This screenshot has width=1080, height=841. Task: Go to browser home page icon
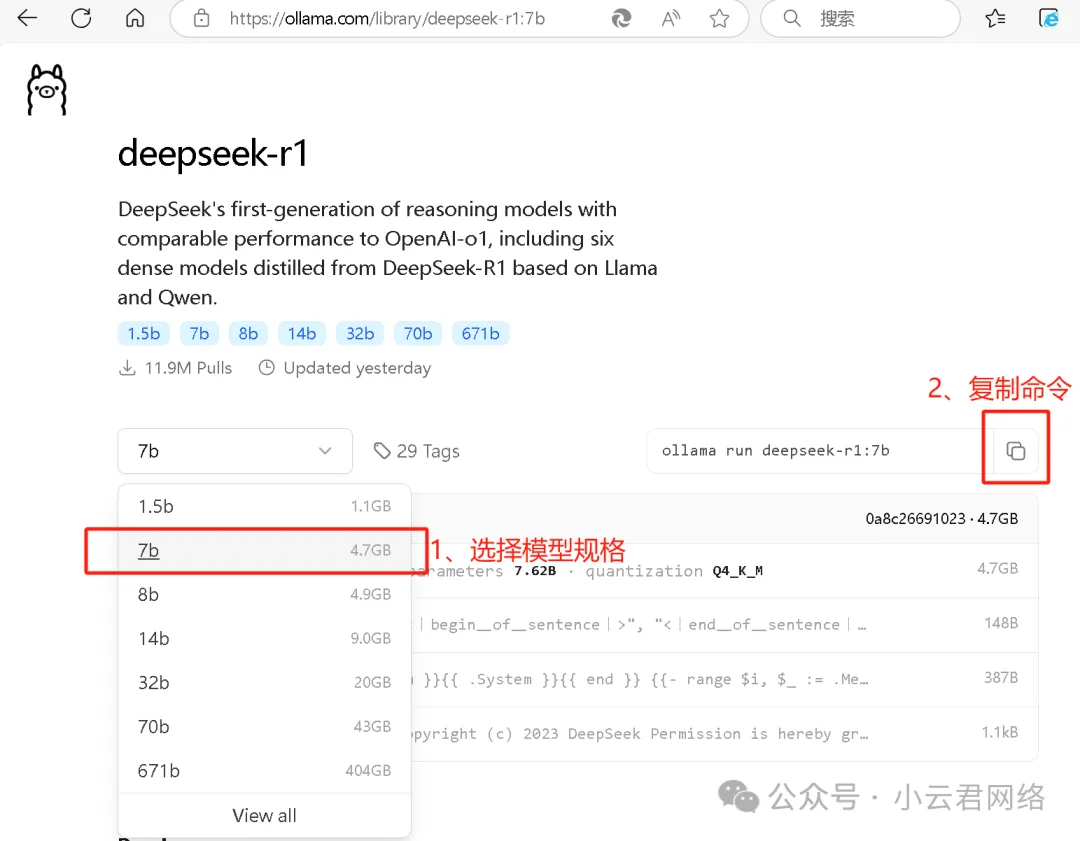(x=135, y=18)
